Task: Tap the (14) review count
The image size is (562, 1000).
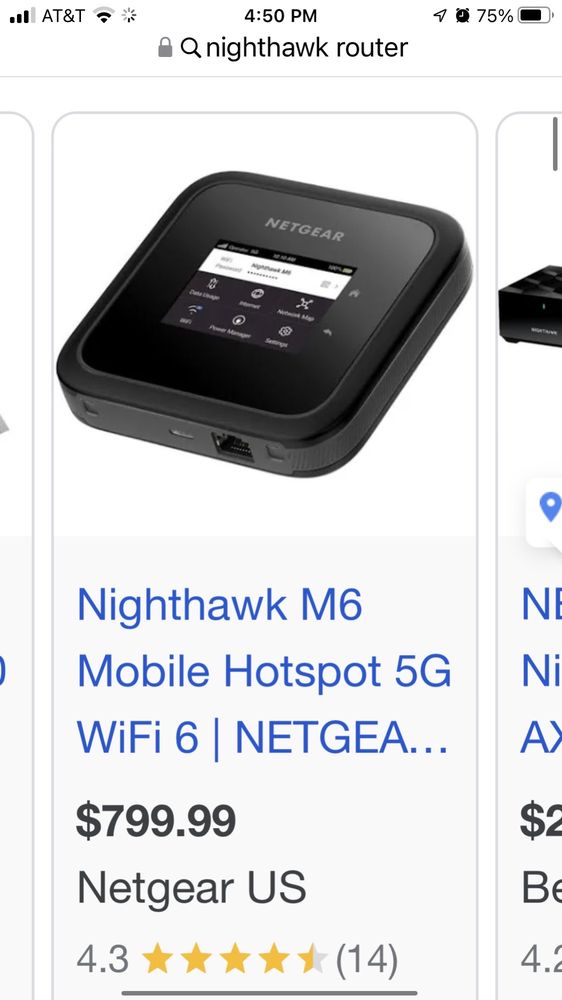Action: [367, 959]
